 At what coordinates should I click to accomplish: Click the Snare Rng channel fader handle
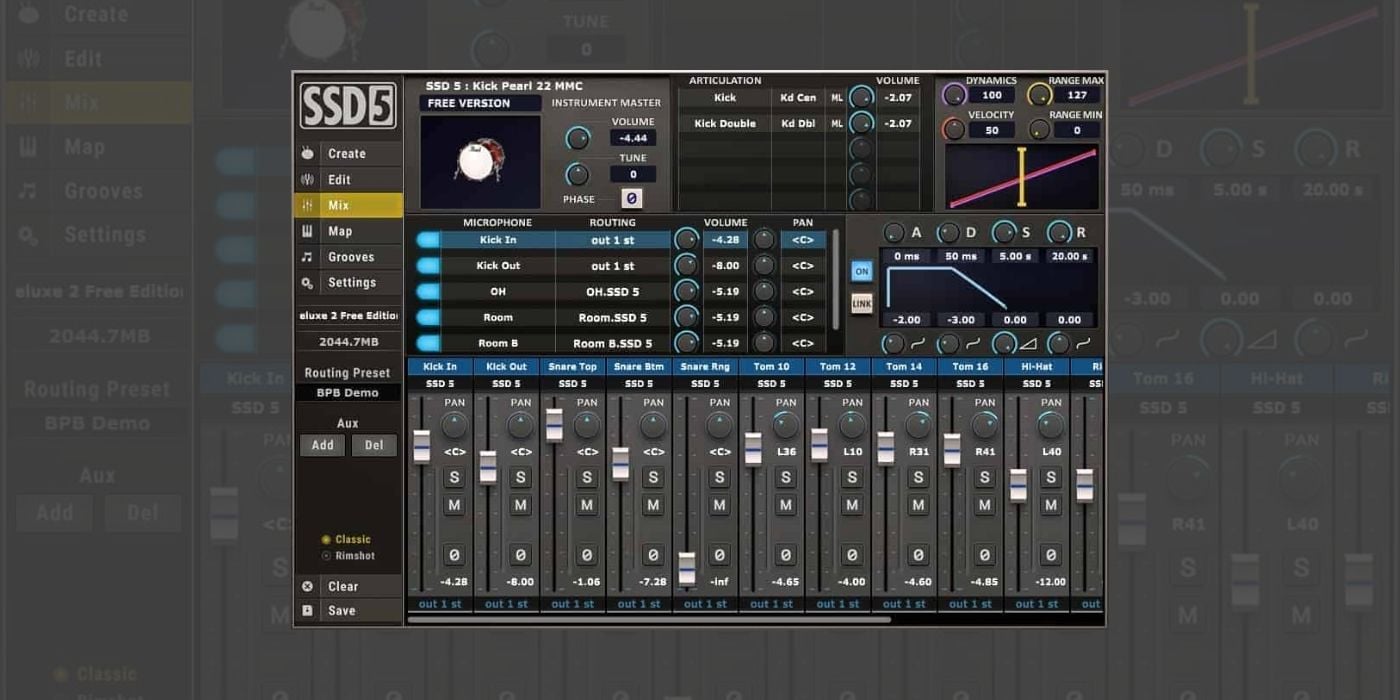pos(686,568)
